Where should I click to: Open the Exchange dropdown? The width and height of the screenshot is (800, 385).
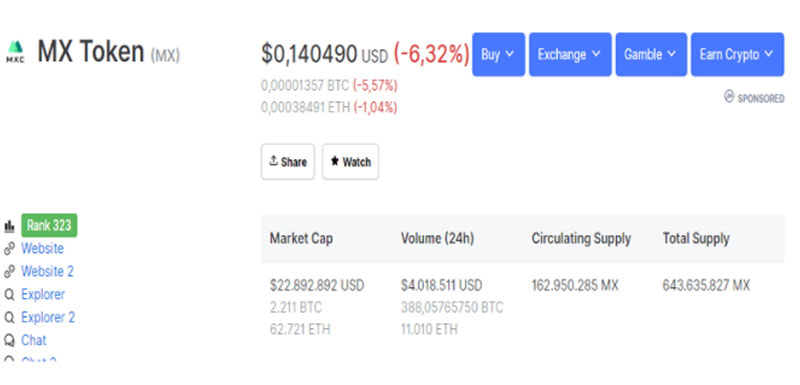click(570, 55)
